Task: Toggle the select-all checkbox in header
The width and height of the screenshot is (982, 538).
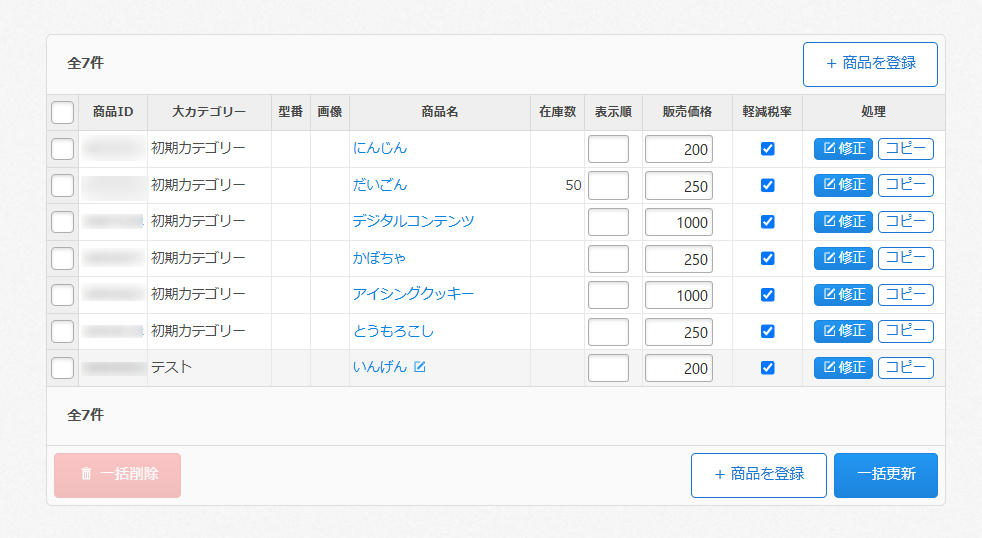Action: [x=62, y=112]
